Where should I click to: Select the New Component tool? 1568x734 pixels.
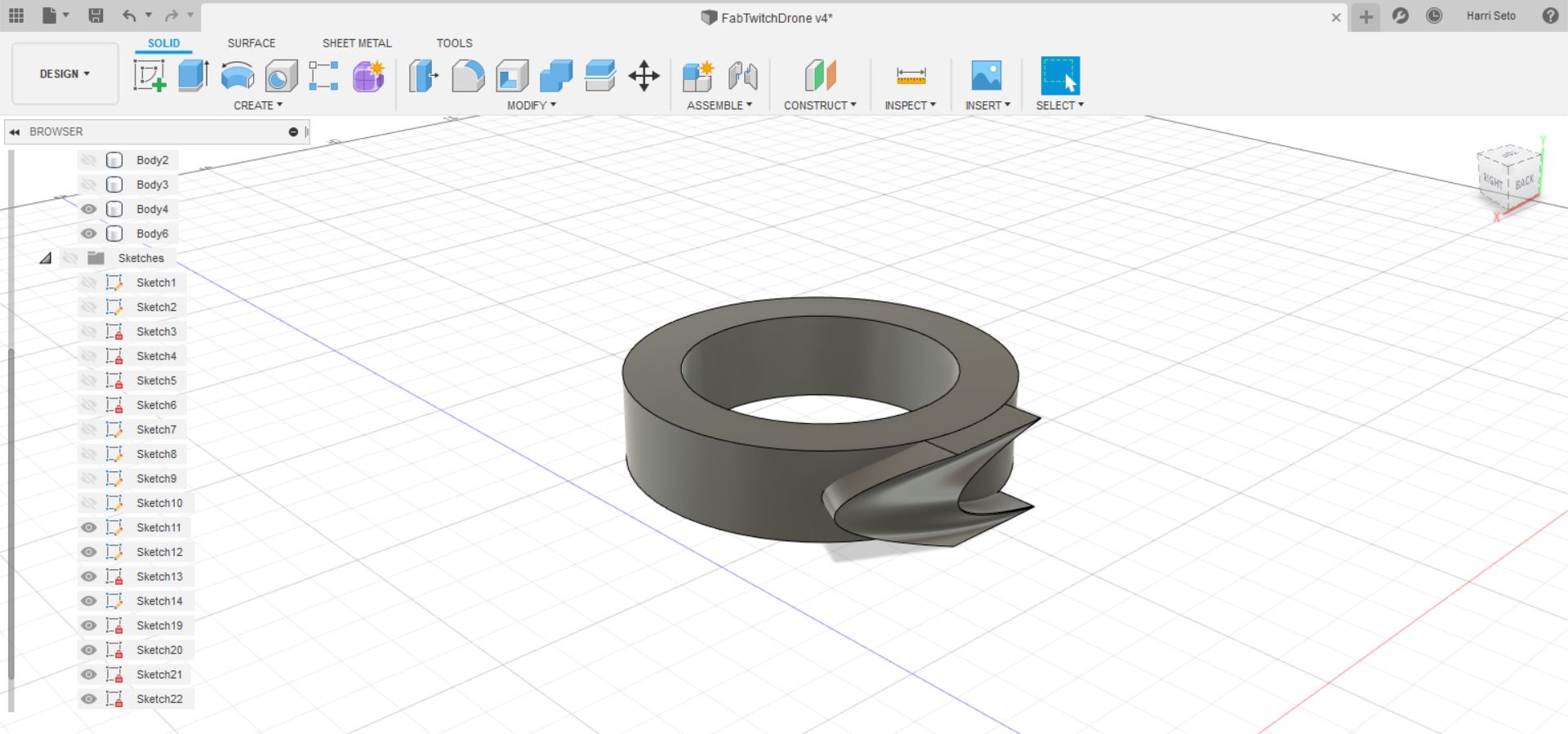pyautogui.click(x=698, y=76)
